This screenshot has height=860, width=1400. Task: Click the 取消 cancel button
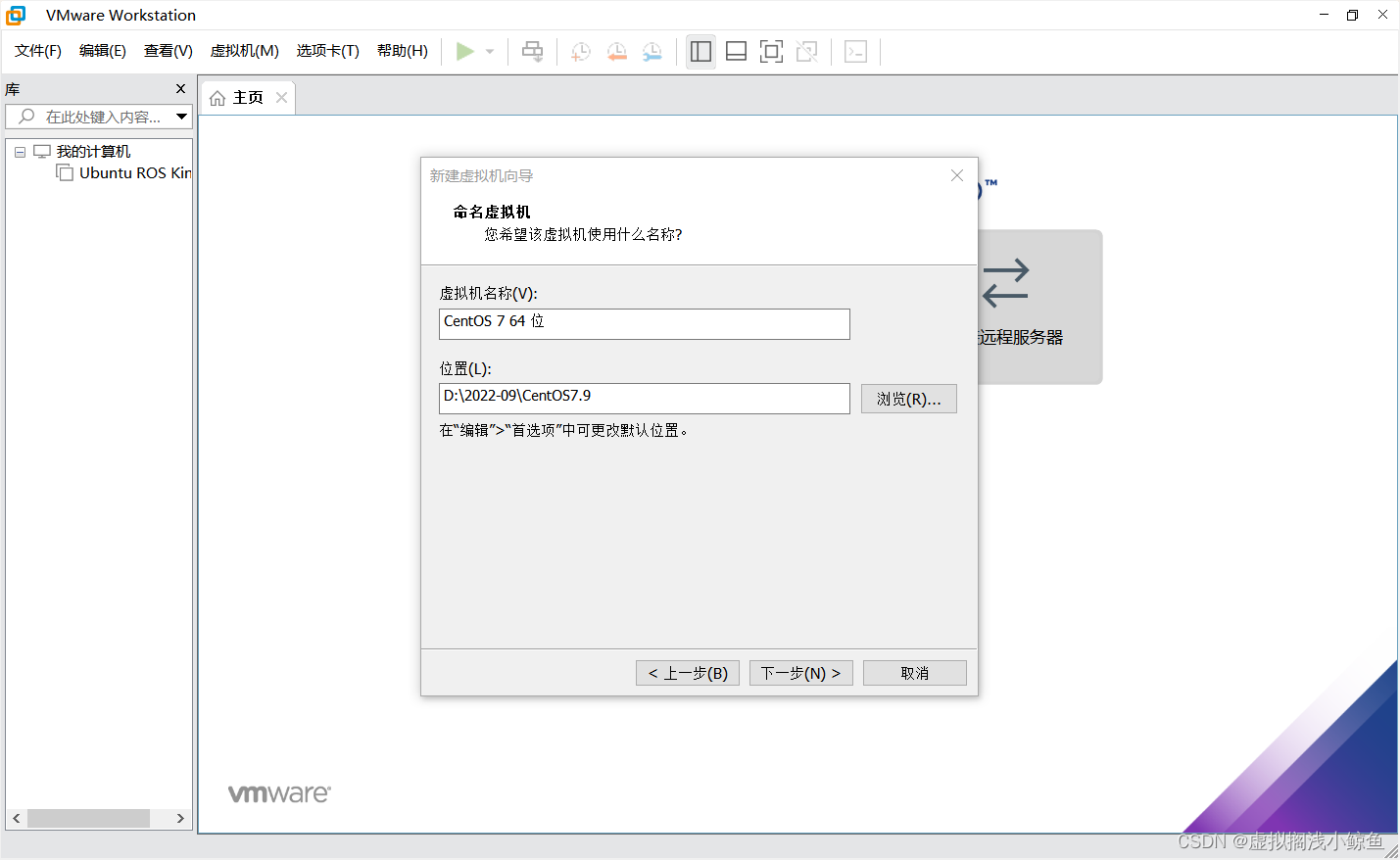915,673
